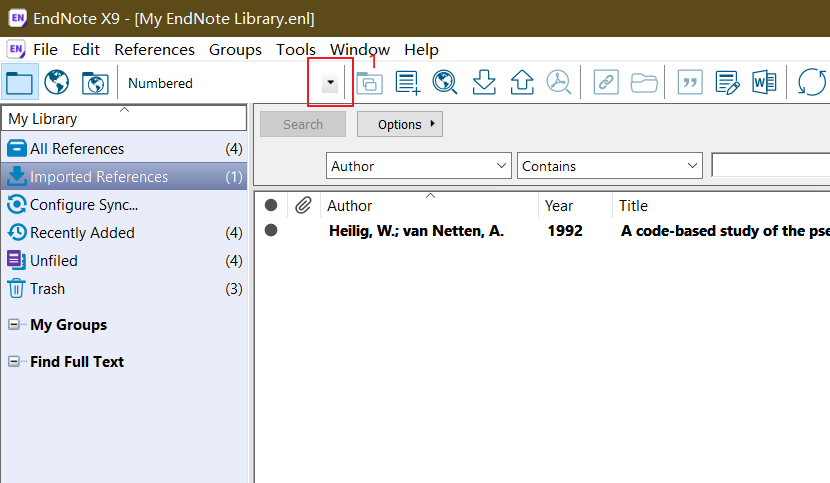Click the Sync Library icon
Screen dimensions: 830x483
click(811, 83)
